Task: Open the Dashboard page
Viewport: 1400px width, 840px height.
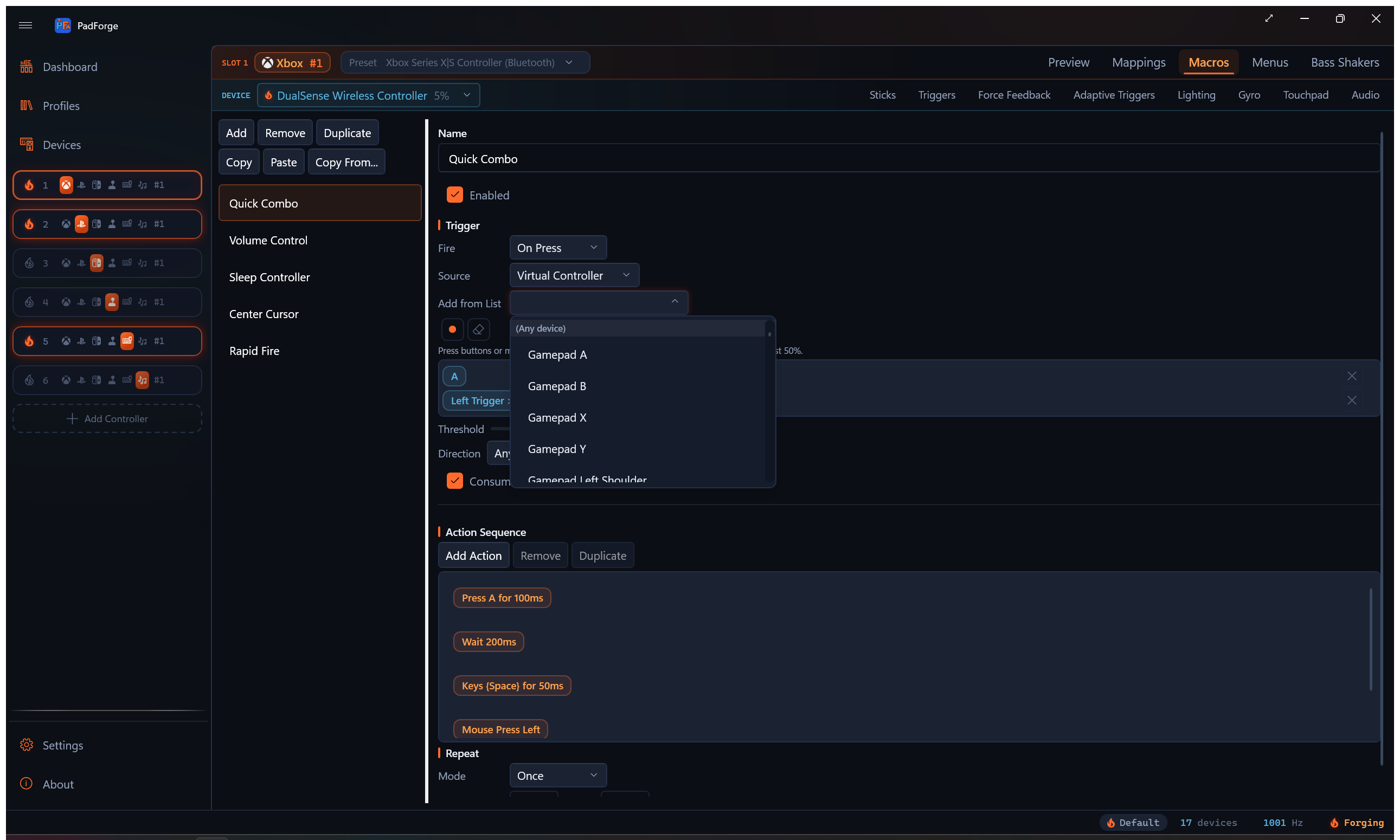Action: click(x=59, y=67)
